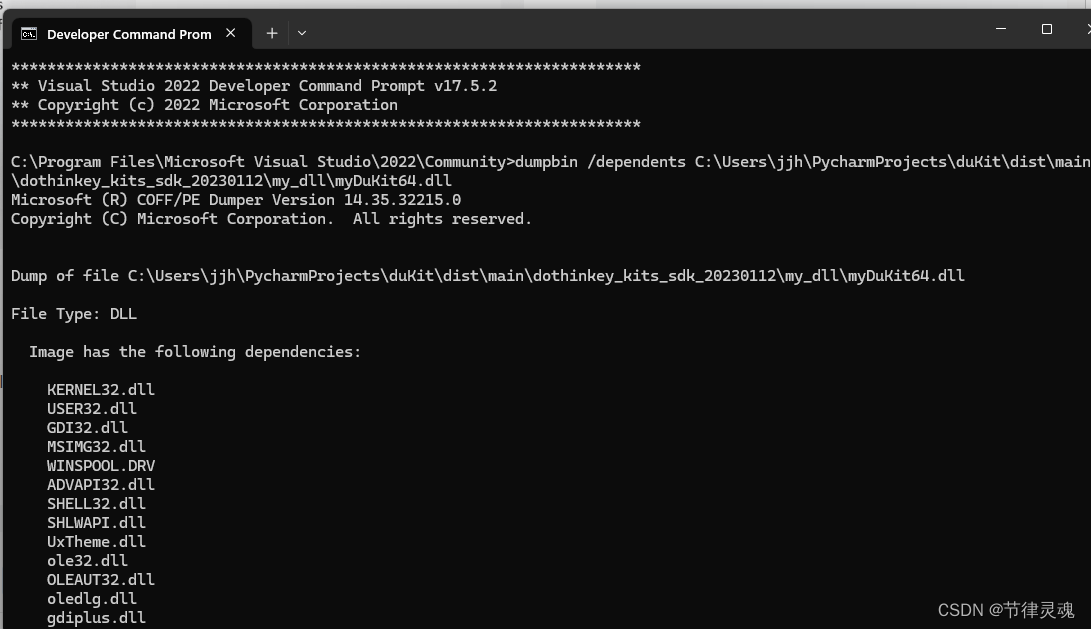Click the USER32.dll entry in the output
The image size is (1091, 629).
pyautogui.click(x=92, y=408)
